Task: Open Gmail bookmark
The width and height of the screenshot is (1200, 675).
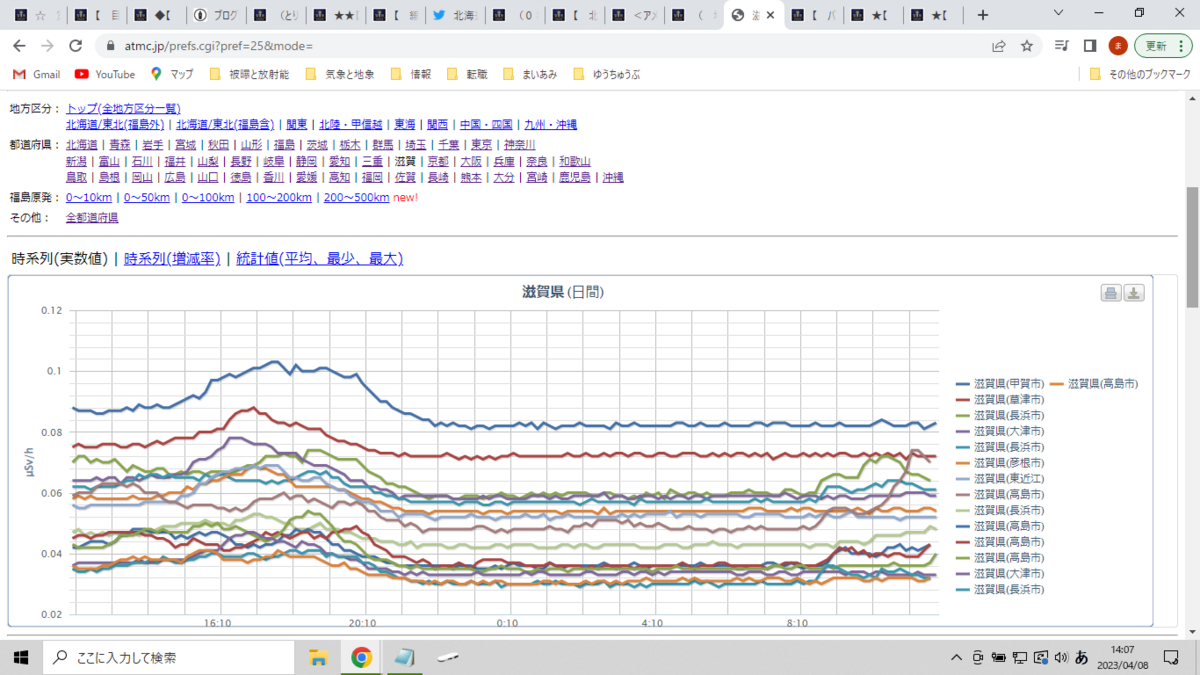Action: coord(36,74)
